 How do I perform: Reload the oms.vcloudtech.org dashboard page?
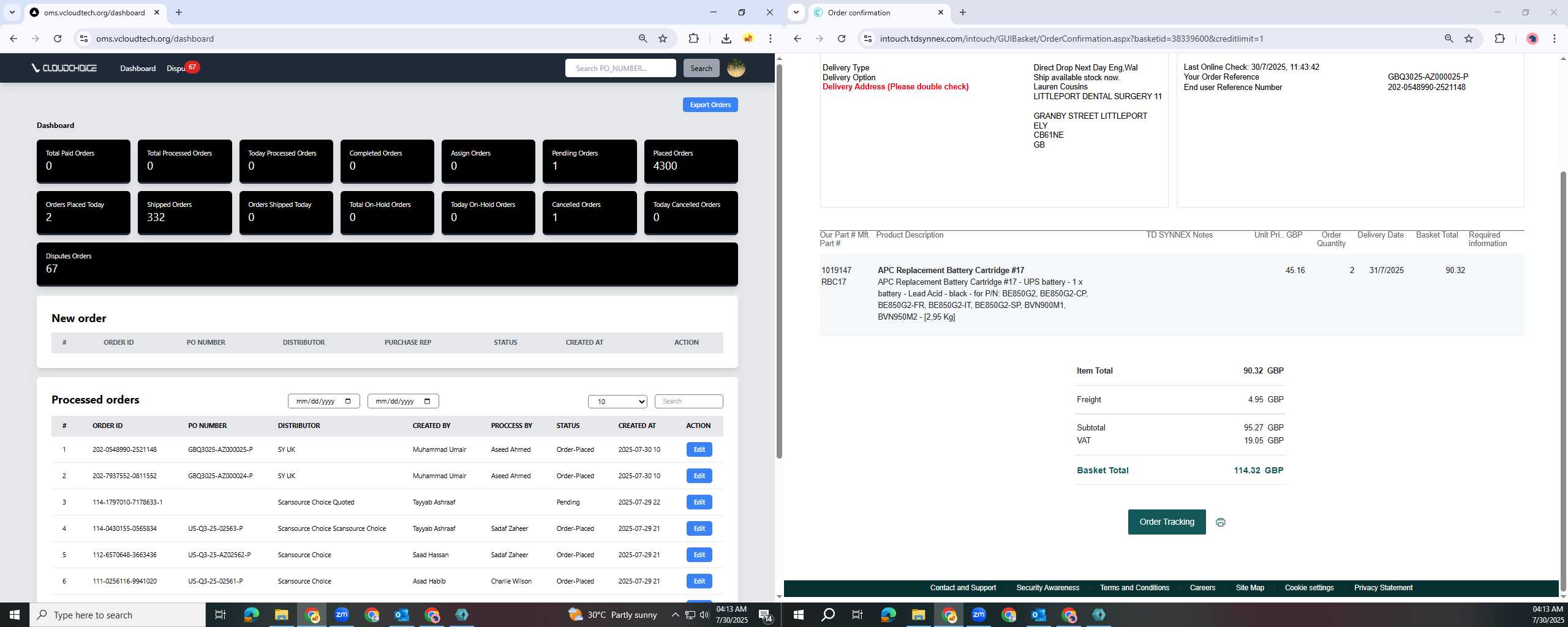tap(58, 39)
